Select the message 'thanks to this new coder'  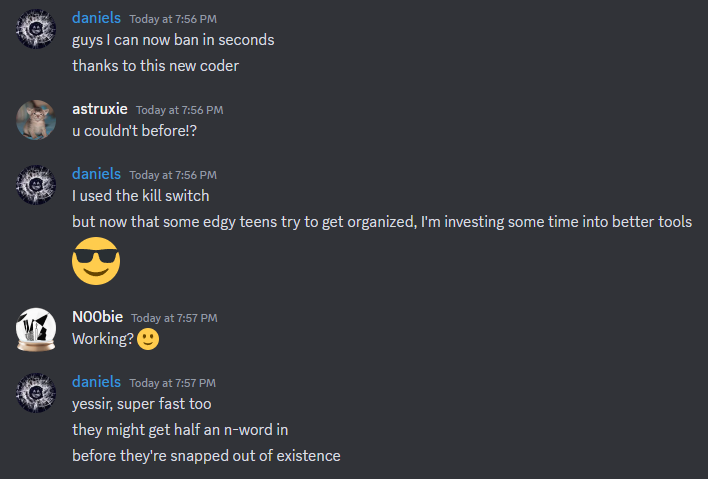click(x=155, y=66)
